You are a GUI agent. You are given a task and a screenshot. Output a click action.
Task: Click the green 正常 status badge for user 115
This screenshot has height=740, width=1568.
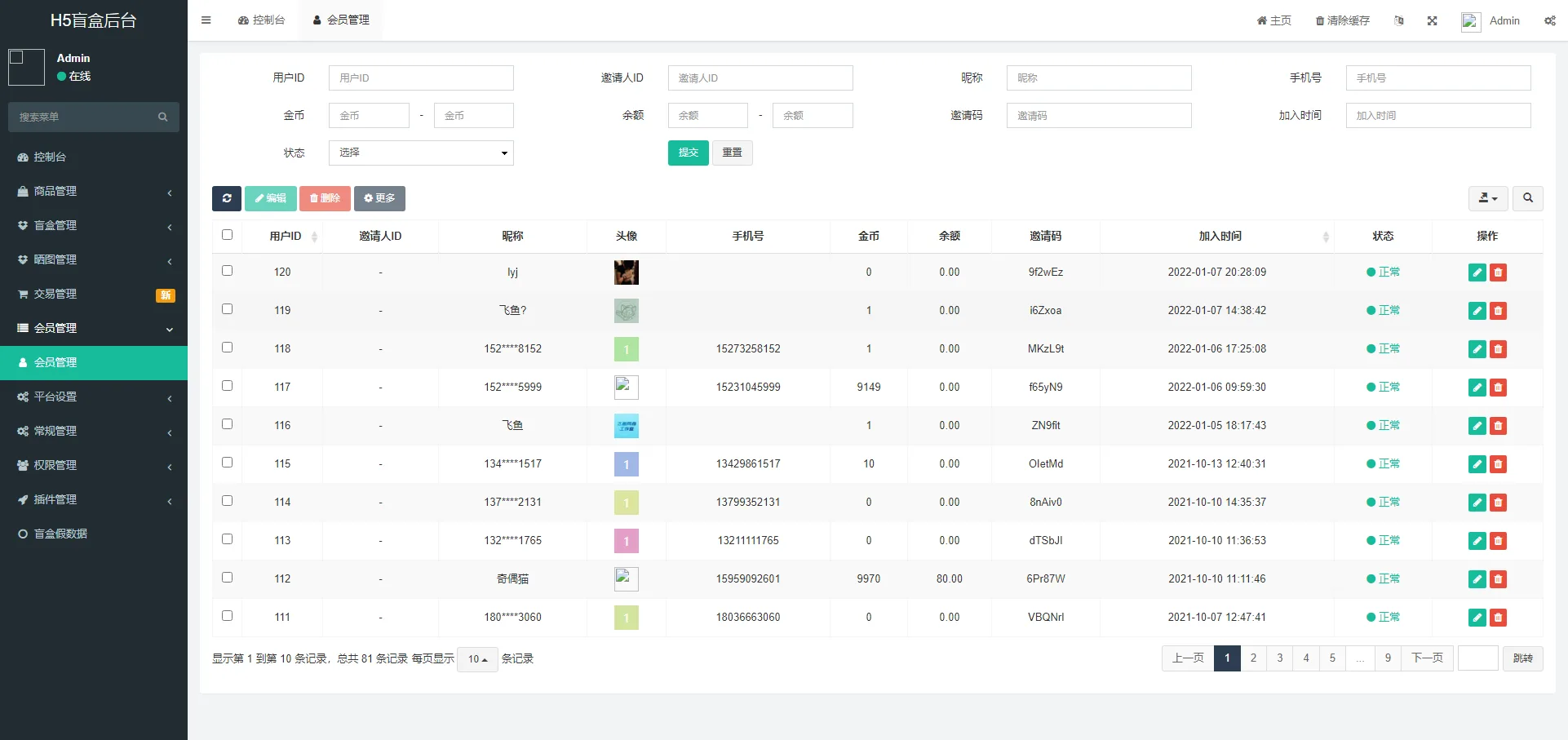(1384, 463)
